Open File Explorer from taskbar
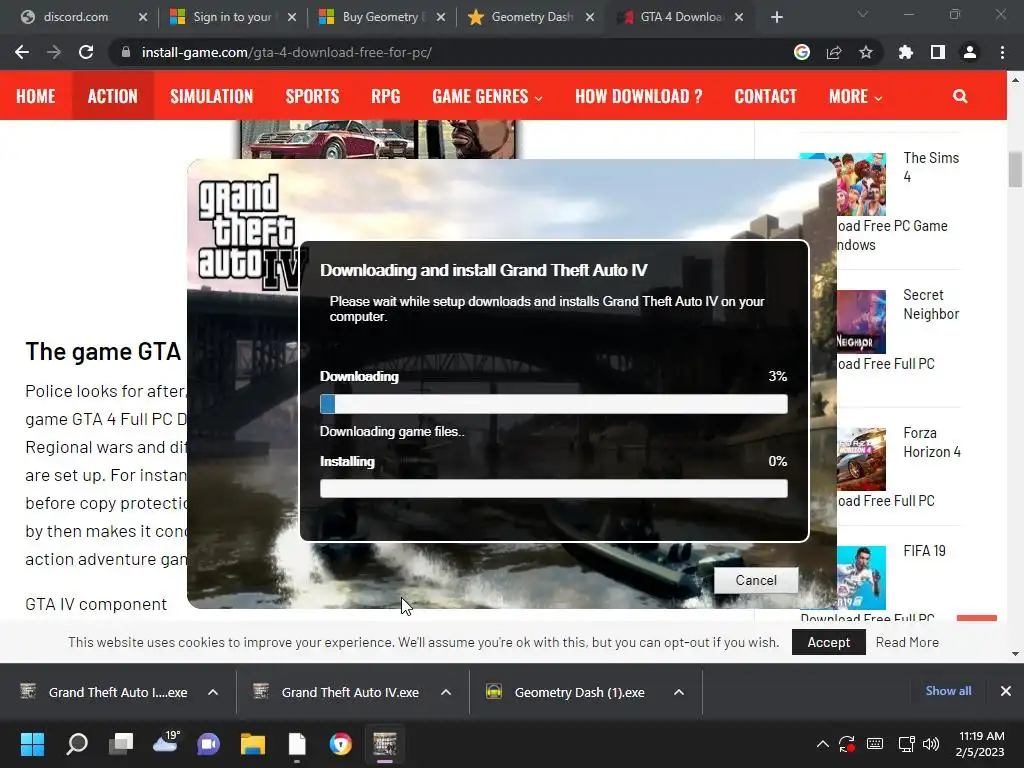 253,744
